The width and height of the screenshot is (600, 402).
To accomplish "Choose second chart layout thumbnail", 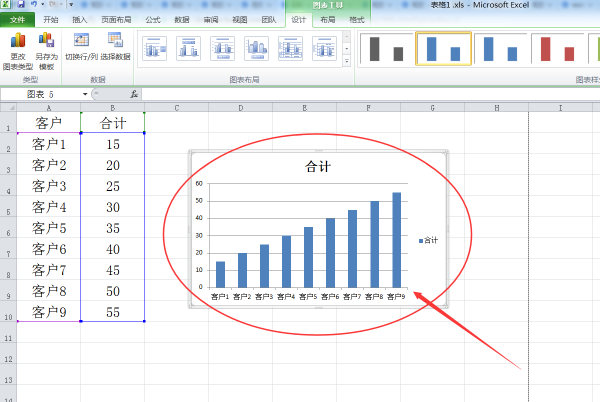I will [189, 49].
